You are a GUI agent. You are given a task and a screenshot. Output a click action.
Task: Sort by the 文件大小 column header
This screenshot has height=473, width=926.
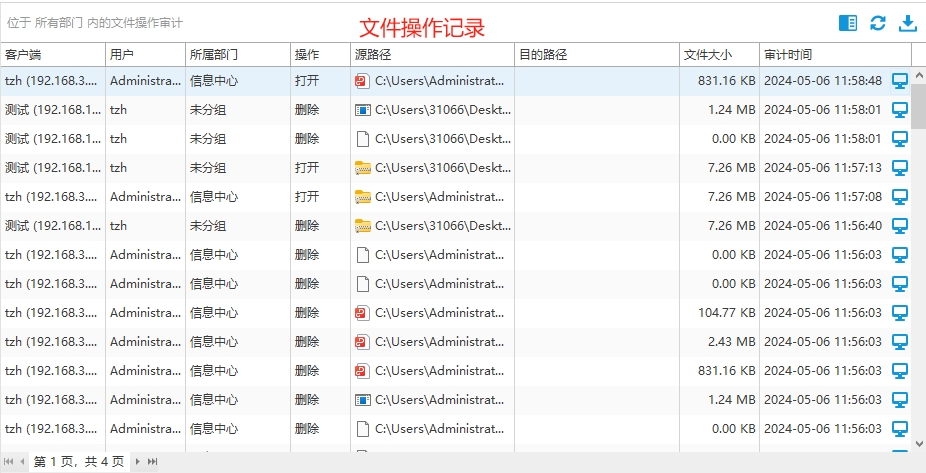pos(719,55)
